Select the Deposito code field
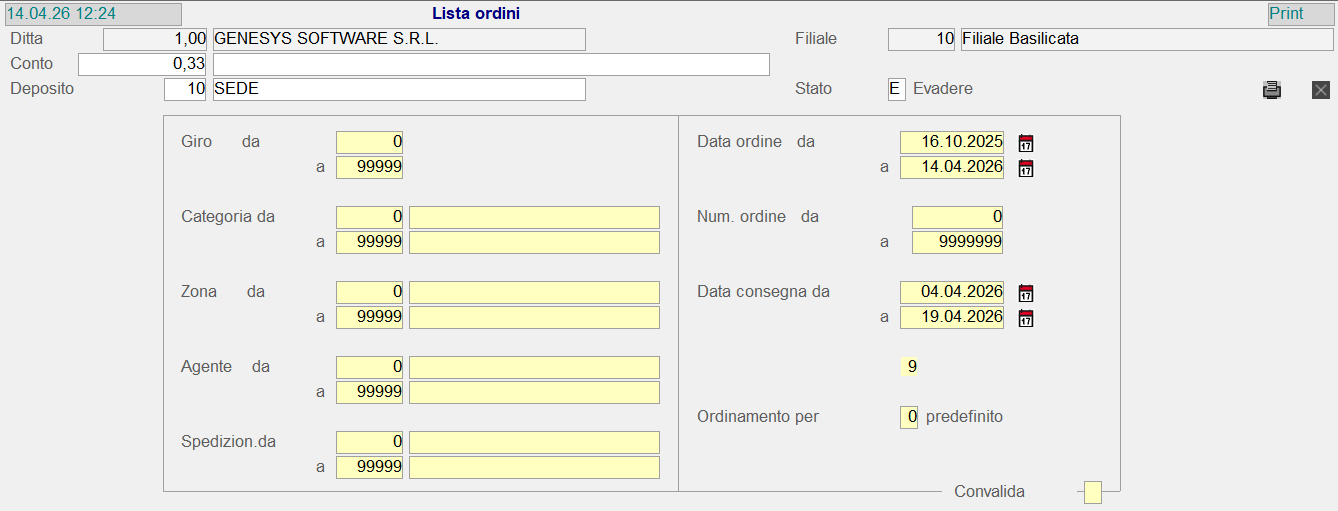The height and width of the screenshot is (511, 1338). coord(185,89)
